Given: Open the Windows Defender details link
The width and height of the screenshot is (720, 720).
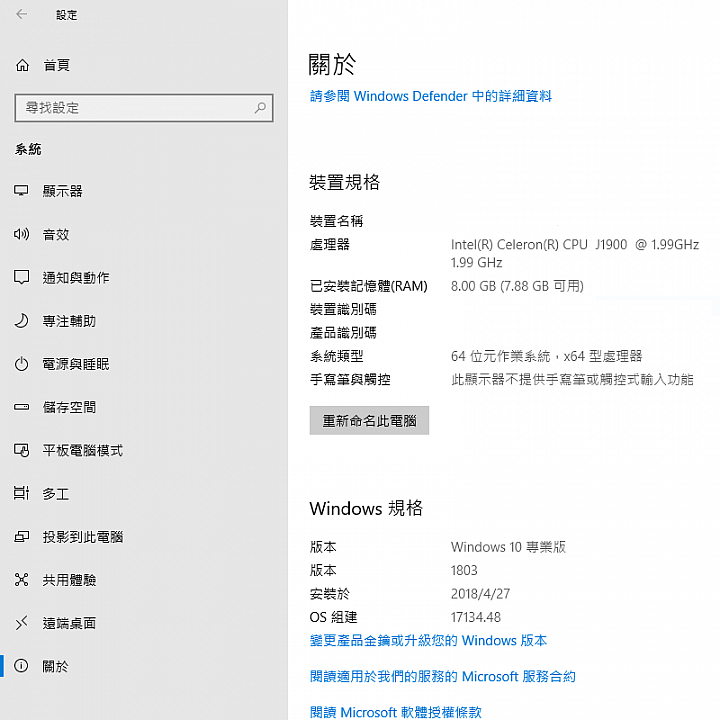Looking at the screenshot, I should (x=431, y=96).
